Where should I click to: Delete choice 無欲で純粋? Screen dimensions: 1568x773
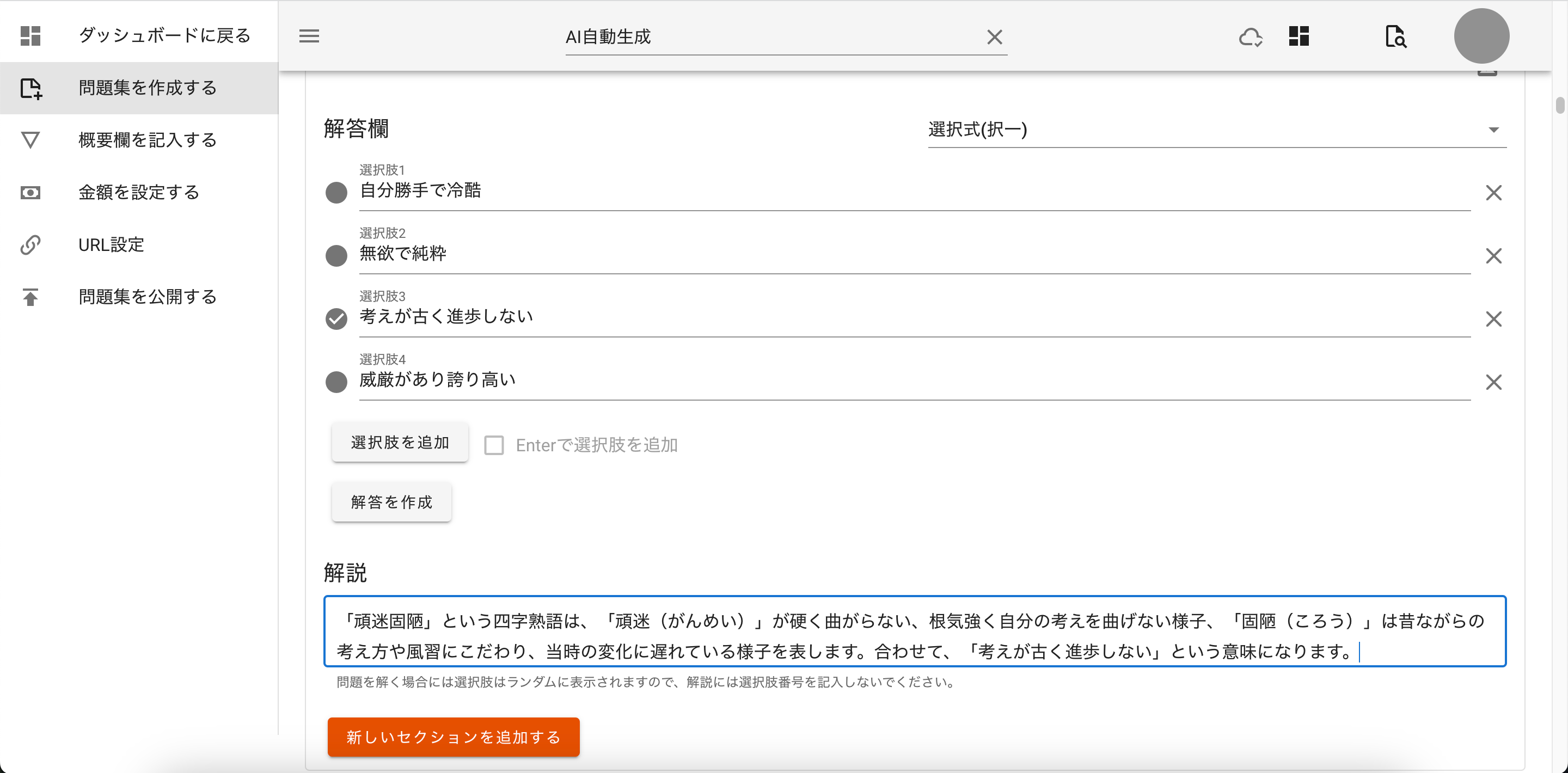(1493, 256)
